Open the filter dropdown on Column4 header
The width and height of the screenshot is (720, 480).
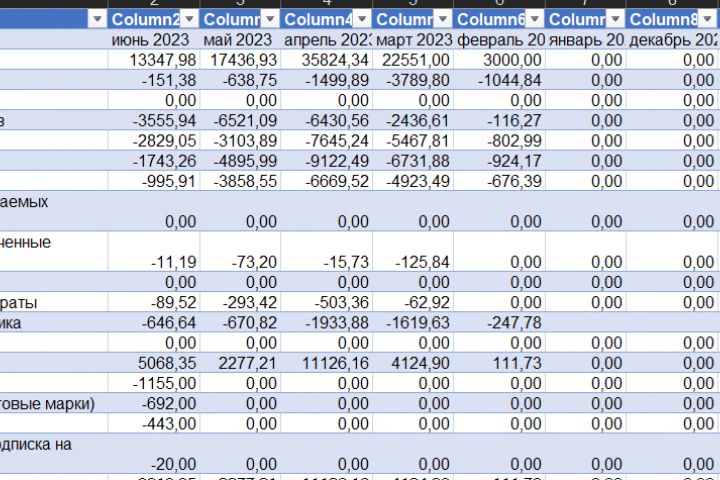tap(362, 19)
